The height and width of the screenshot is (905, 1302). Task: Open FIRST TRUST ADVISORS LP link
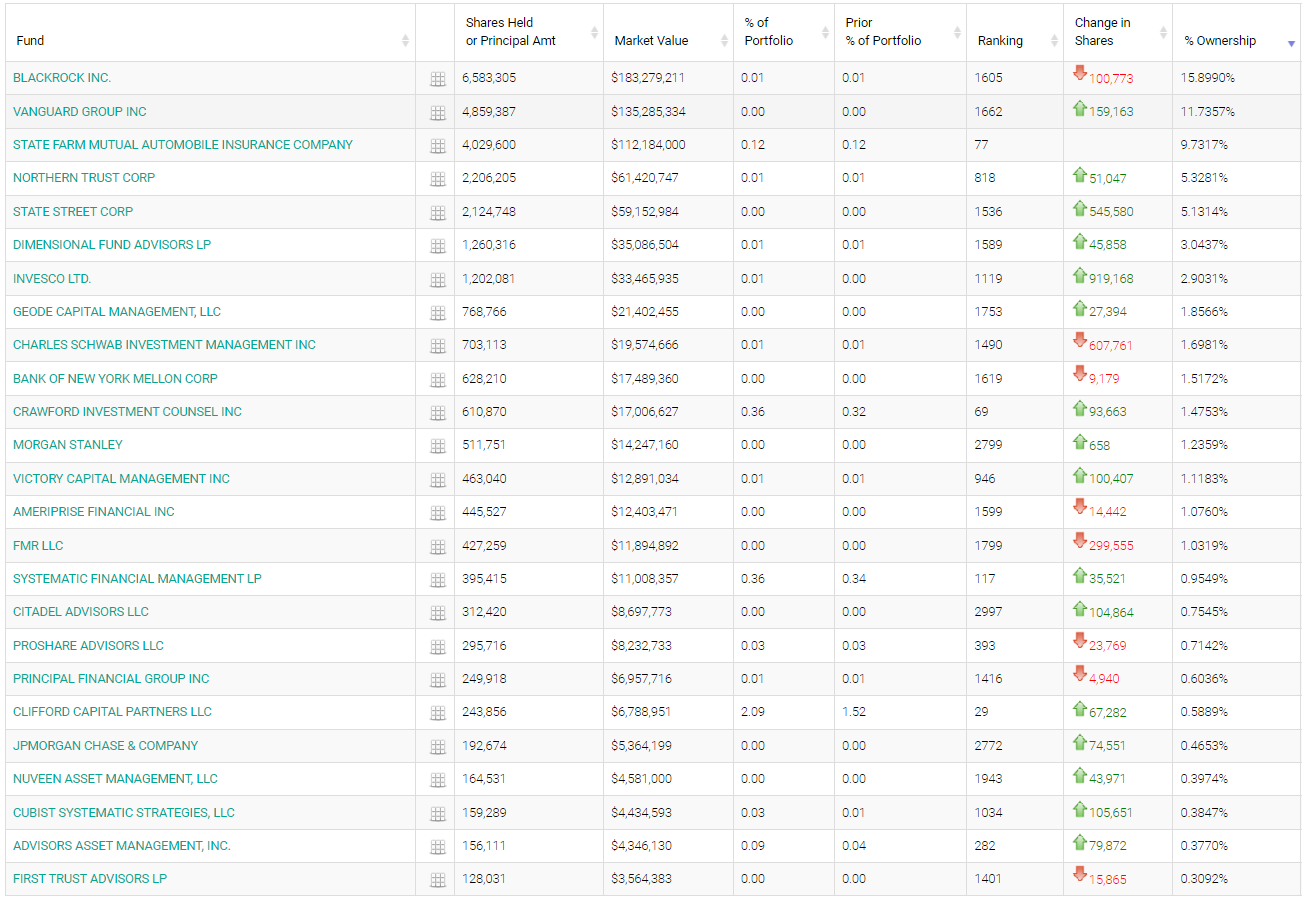(x=90, y=879)
